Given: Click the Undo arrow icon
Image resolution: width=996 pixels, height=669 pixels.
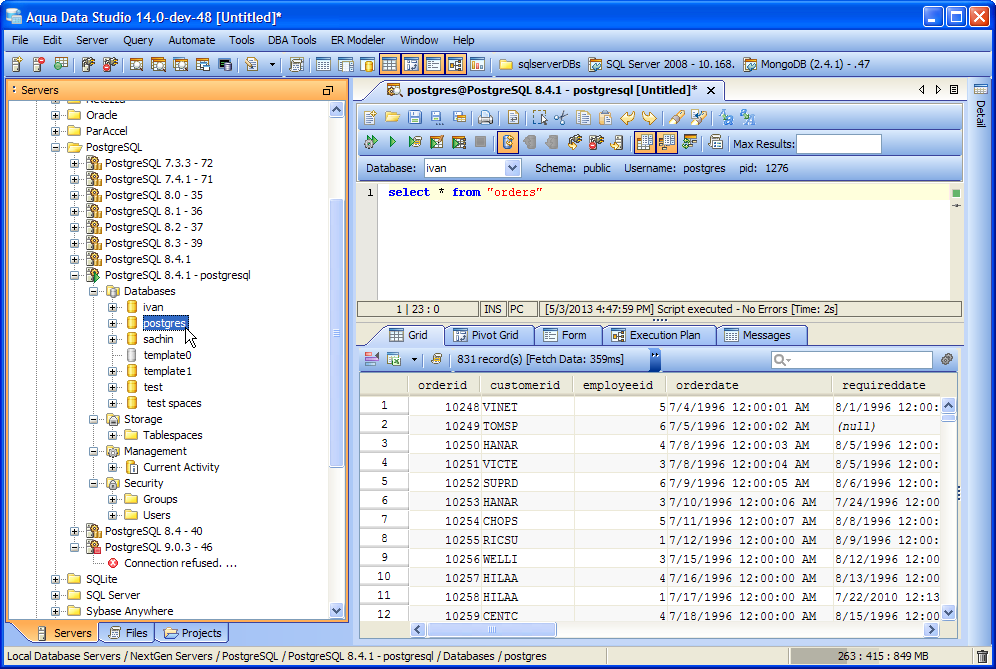Looking at the screenshot, I should 628,118.
